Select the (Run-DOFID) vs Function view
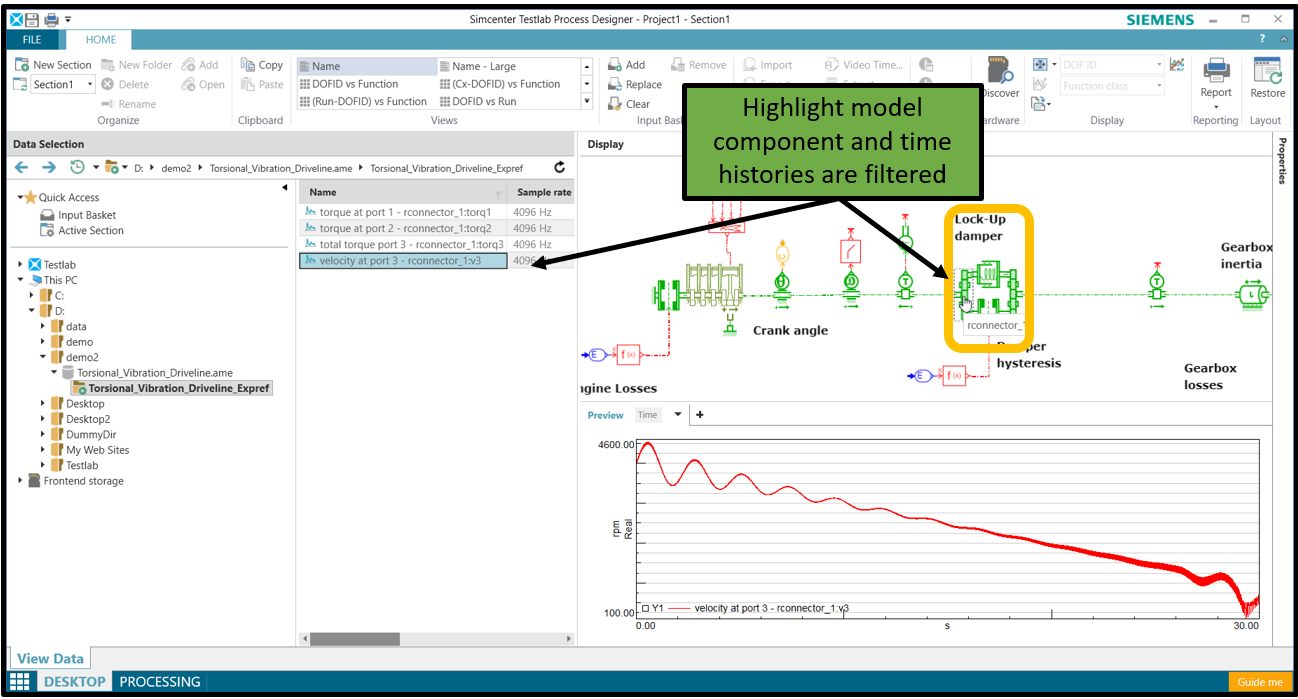1298x699 pixels. pos(367,101)
